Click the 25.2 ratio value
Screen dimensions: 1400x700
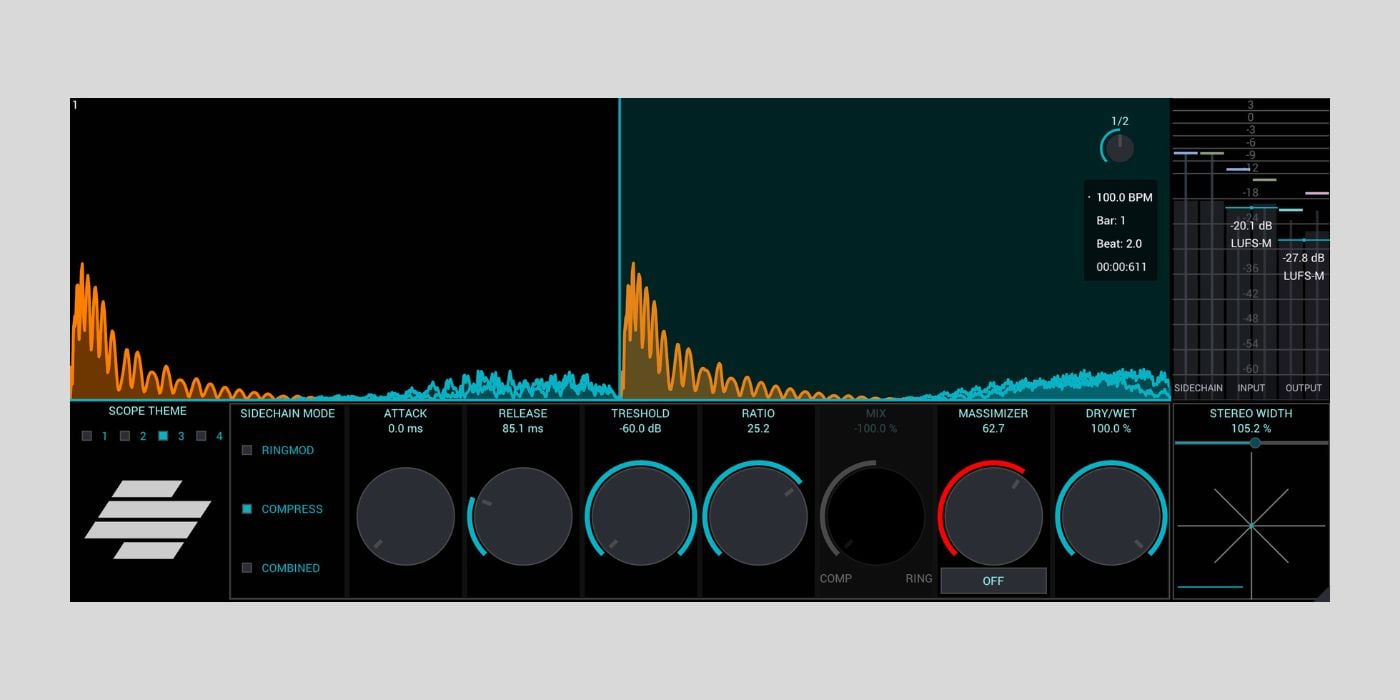(x=758, y=429)
